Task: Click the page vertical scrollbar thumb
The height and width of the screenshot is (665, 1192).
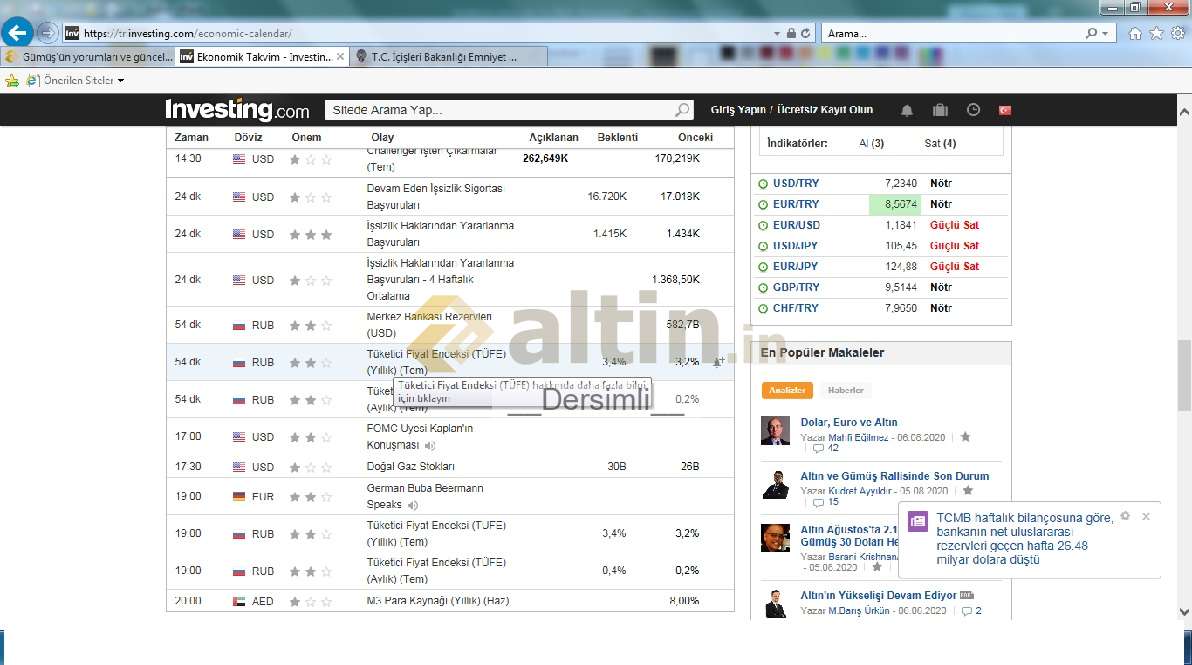Action: click(x=1184, y=375)
